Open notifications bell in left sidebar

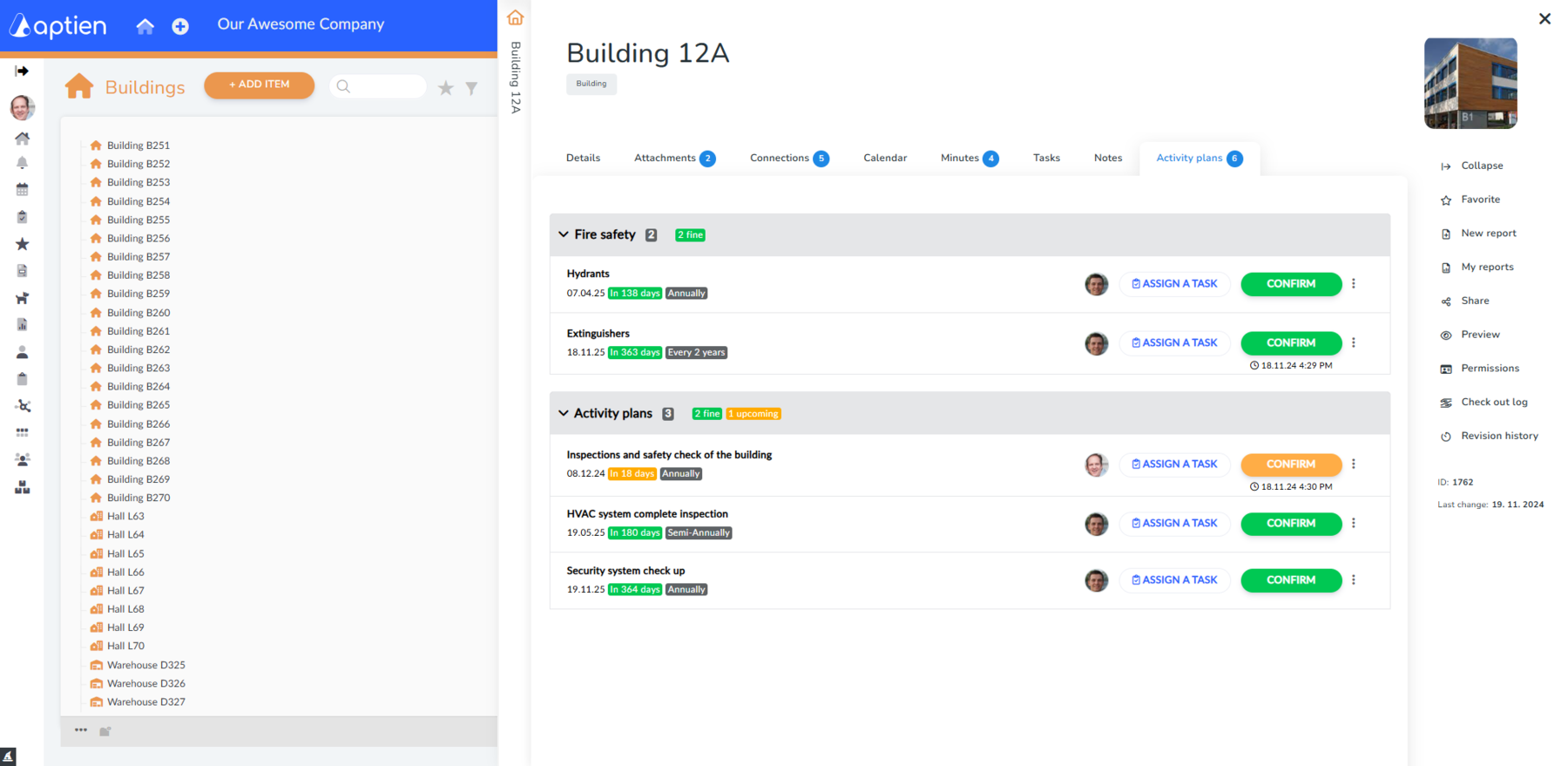click(23, 163)
